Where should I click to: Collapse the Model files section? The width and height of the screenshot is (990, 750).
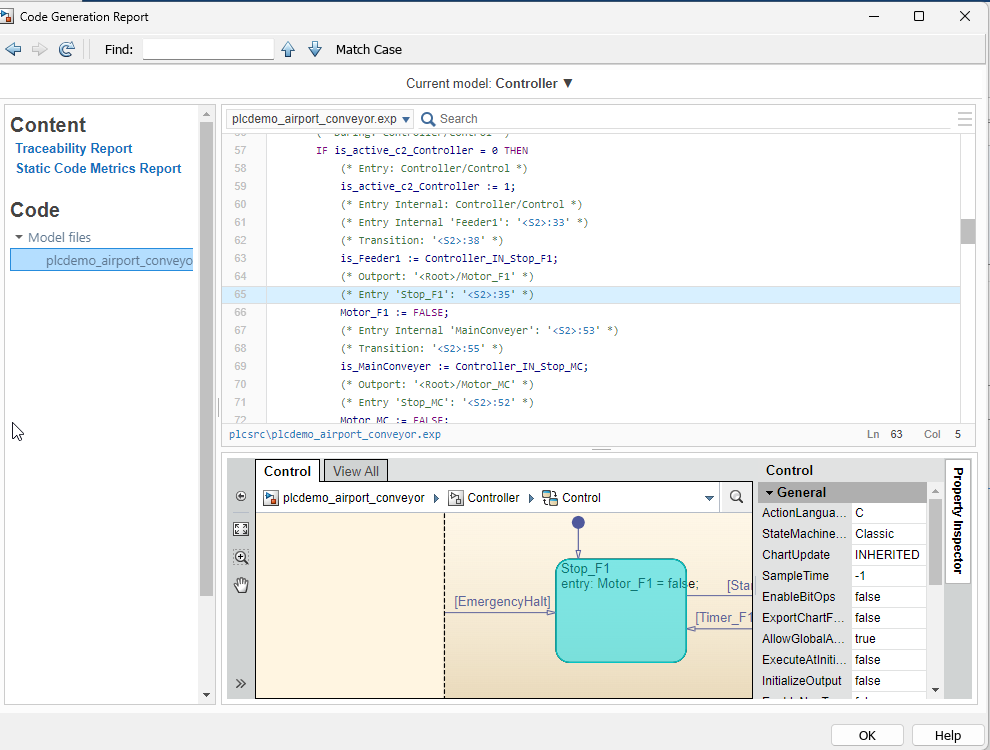(x=18, y=237)
